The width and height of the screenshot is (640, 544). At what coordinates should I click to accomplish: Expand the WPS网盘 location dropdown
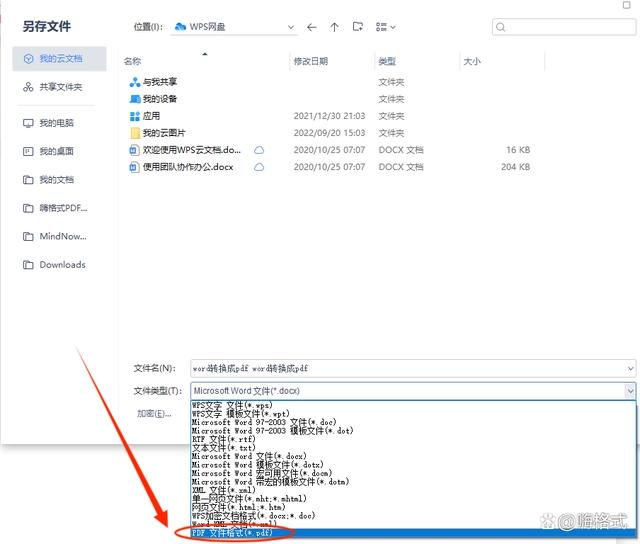291,27
